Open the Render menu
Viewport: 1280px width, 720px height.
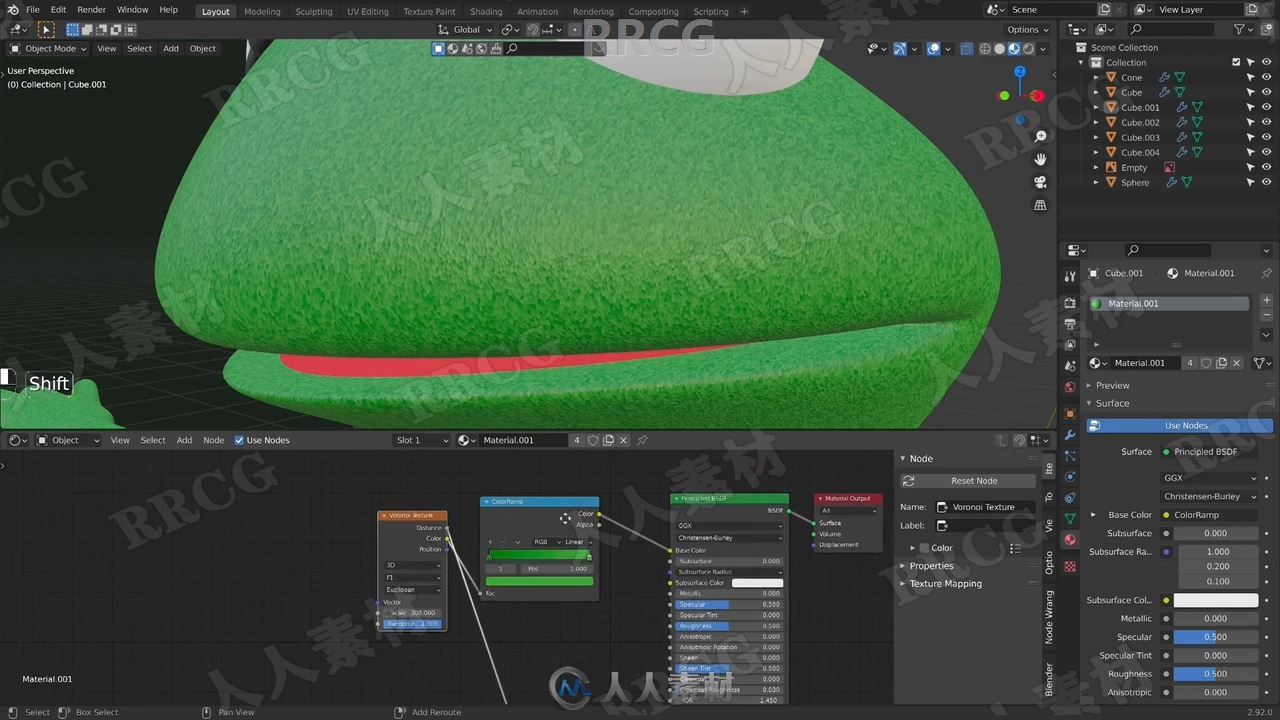click(x=91, y=10)
